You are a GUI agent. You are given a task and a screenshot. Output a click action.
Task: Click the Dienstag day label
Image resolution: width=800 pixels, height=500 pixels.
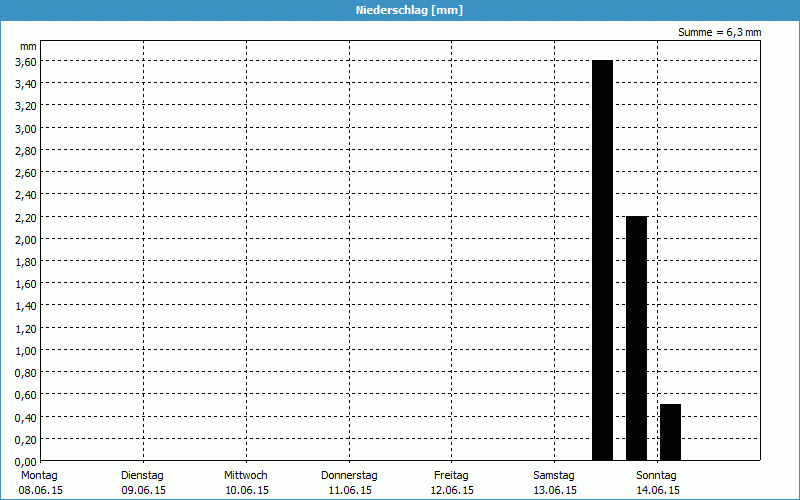pyautogui.click(x=142, y=475)
